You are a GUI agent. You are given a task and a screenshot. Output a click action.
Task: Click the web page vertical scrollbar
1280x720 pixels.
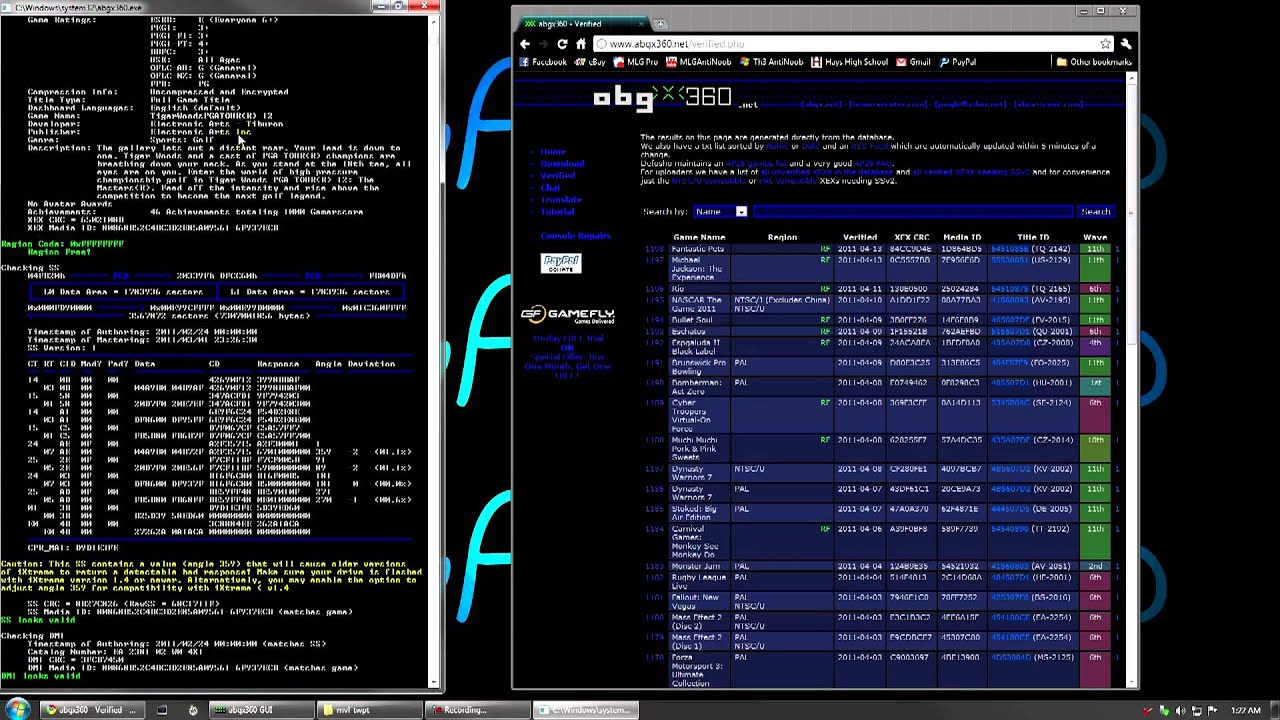1133,380
